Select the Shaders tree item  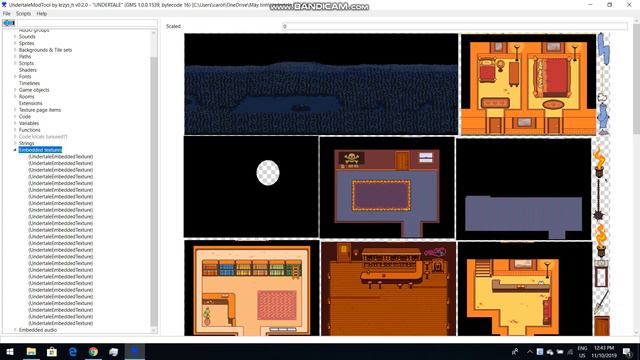(x=28, y=70)
